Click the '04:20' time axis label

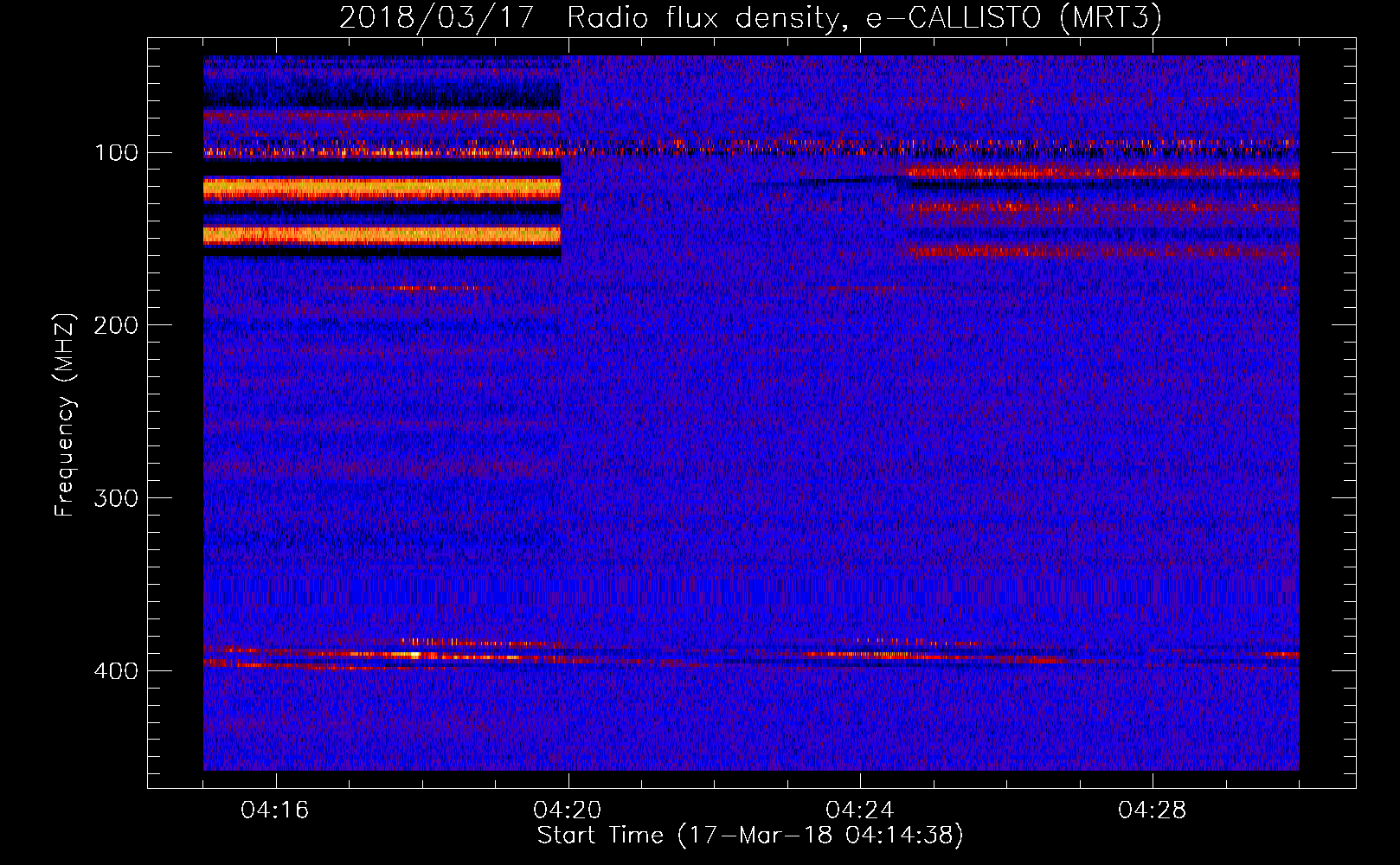coord(568,811)
